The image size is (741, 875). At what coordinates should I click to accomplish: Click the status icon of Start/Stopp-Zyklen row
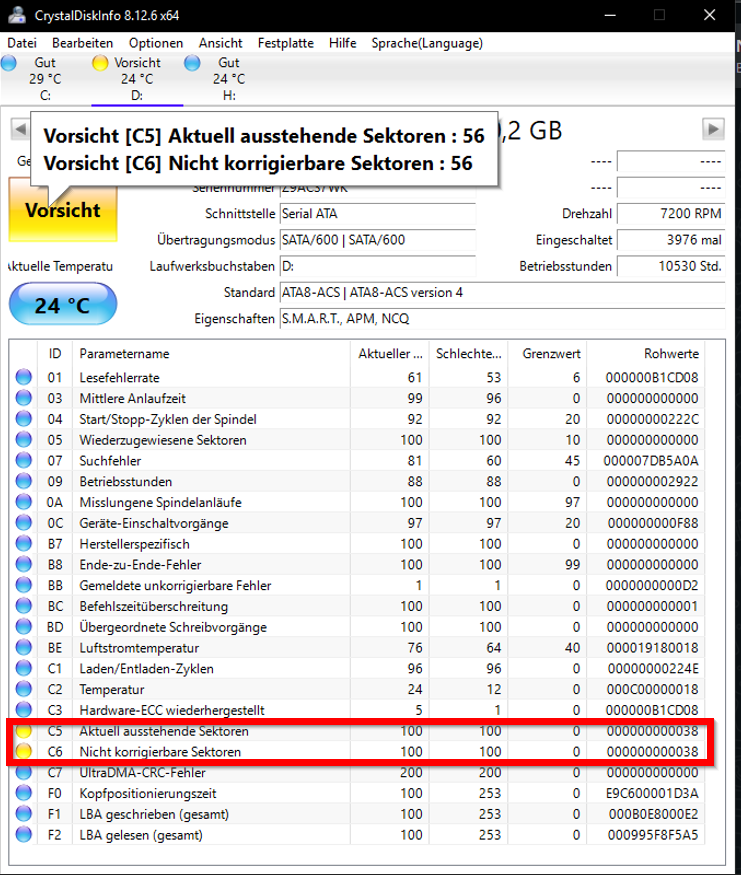[x=23, y=419]
